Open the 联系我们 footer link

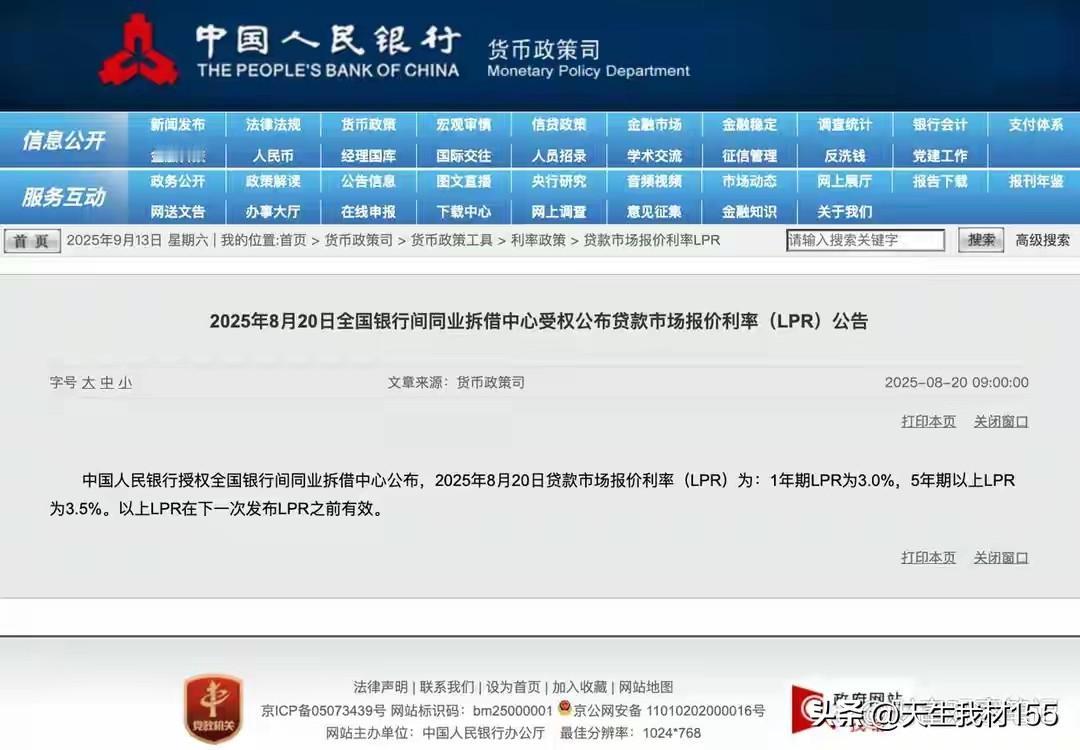[447, 687]
